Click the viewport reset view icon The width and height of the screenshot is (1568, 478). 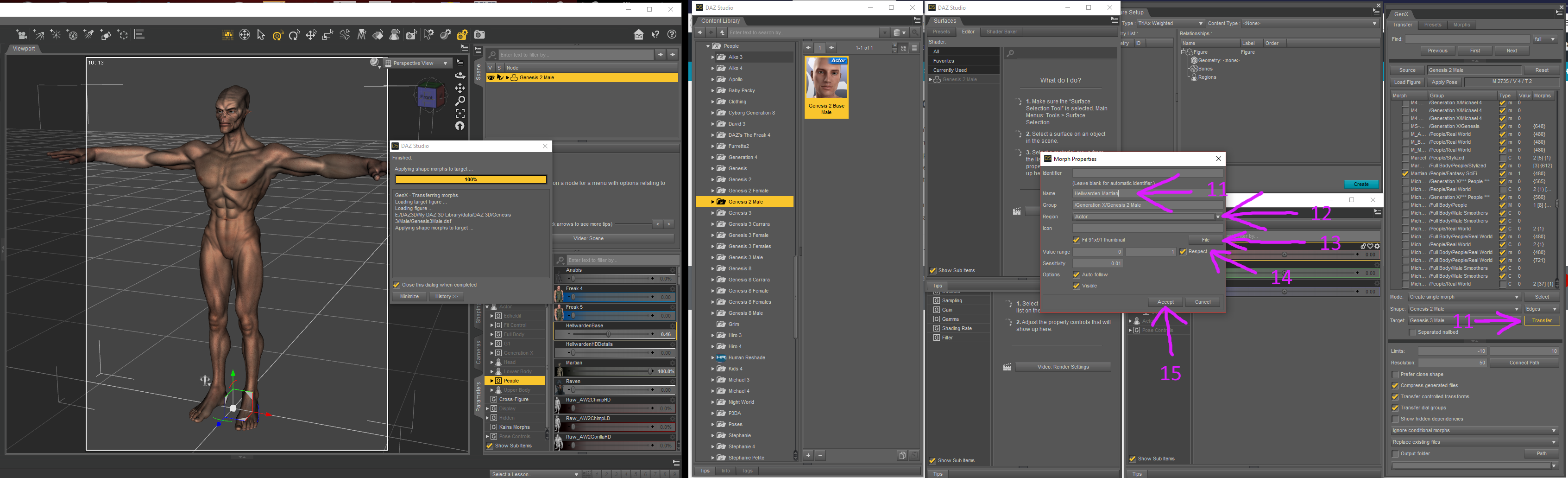pos(460,126)
